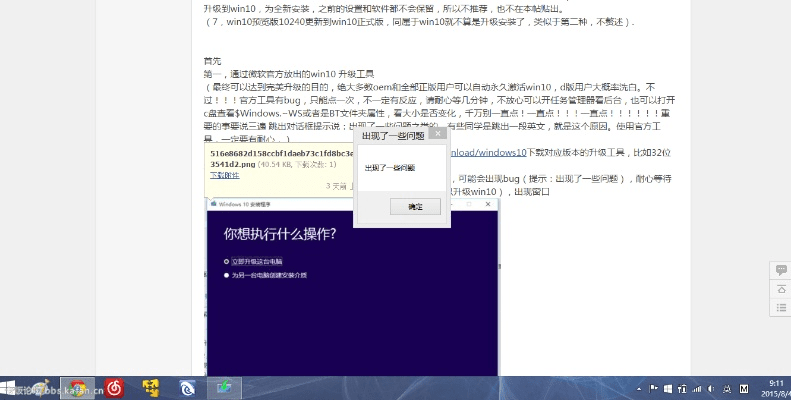
Task: Close the 出现了一些问题 dialog
Action: 437,134
